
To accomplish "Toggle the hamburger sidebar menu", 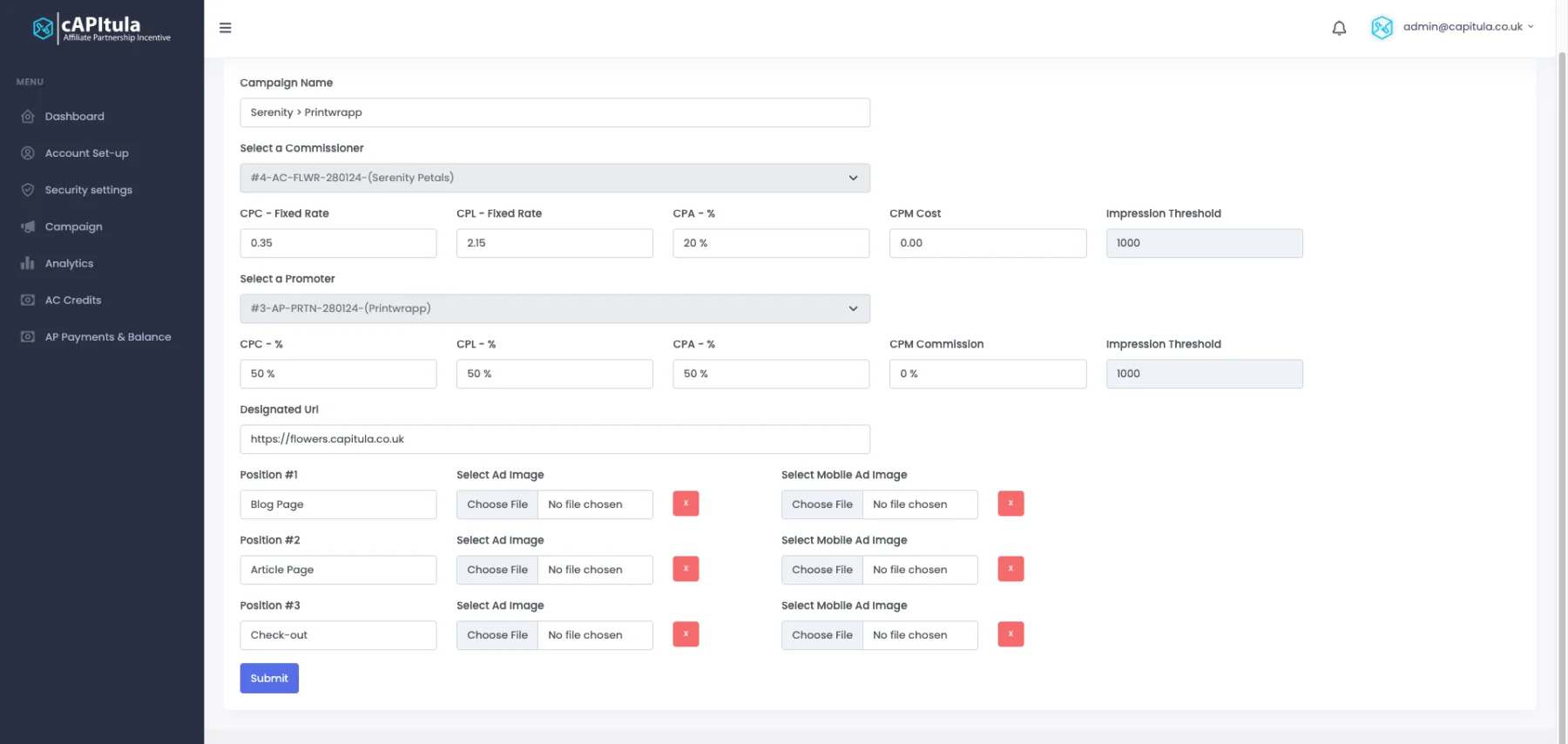I will 225,28.
